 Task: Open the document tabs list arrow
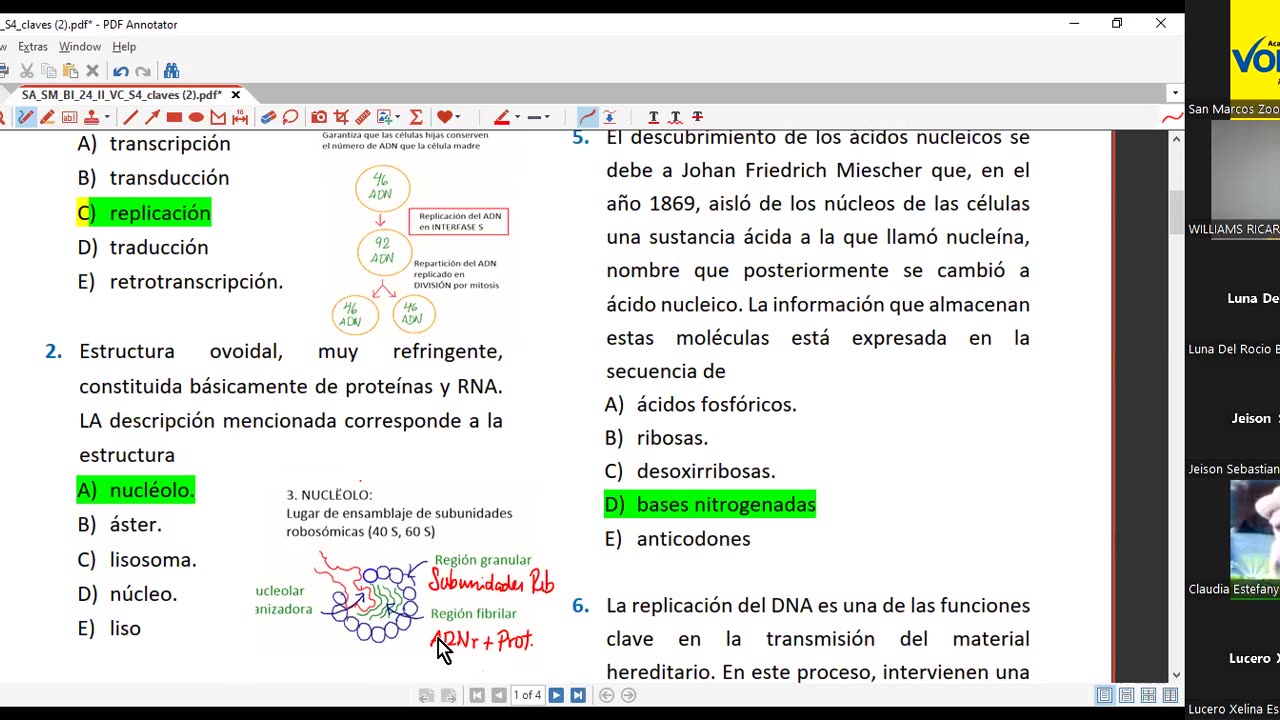pyautogui.click(x=1175, y=94)
